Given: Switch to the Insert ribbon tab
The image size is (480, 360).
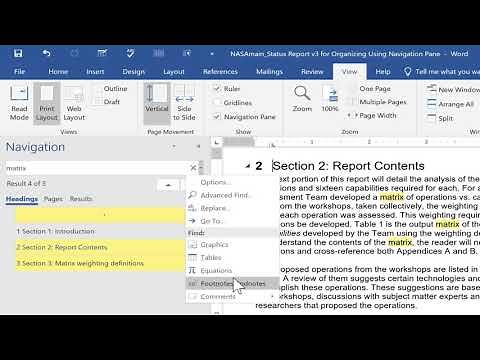Looking at the screenshot, I should (x=95, y=72).
